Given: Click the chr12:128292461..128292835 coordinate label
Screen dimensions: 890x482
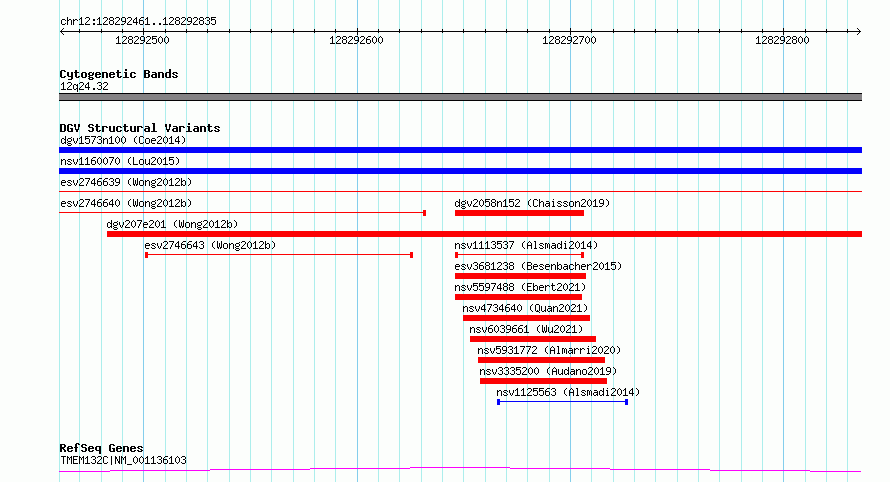Looking at the screenshot, I should (x=138, y=22).
